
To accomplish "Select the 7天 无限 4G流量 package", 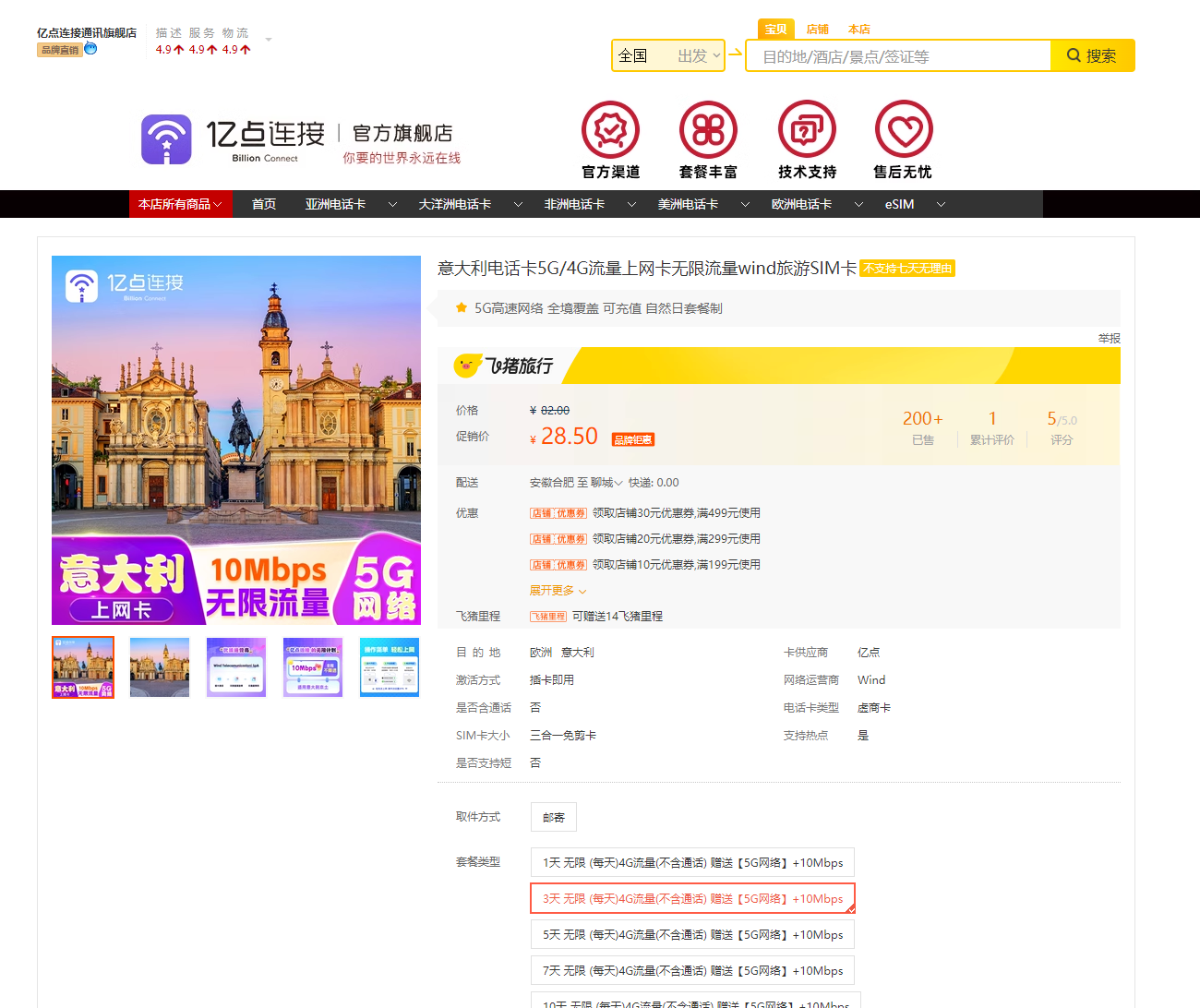I will pos(692,970).
